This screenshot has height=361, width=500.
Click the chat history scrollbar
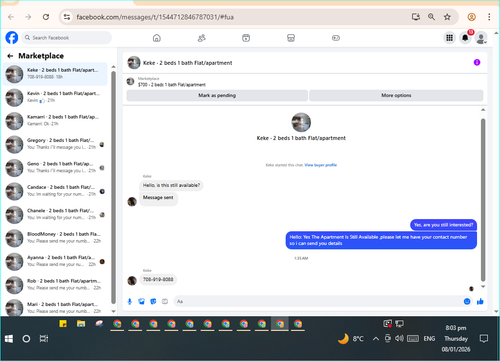click(x=483, y=200)
